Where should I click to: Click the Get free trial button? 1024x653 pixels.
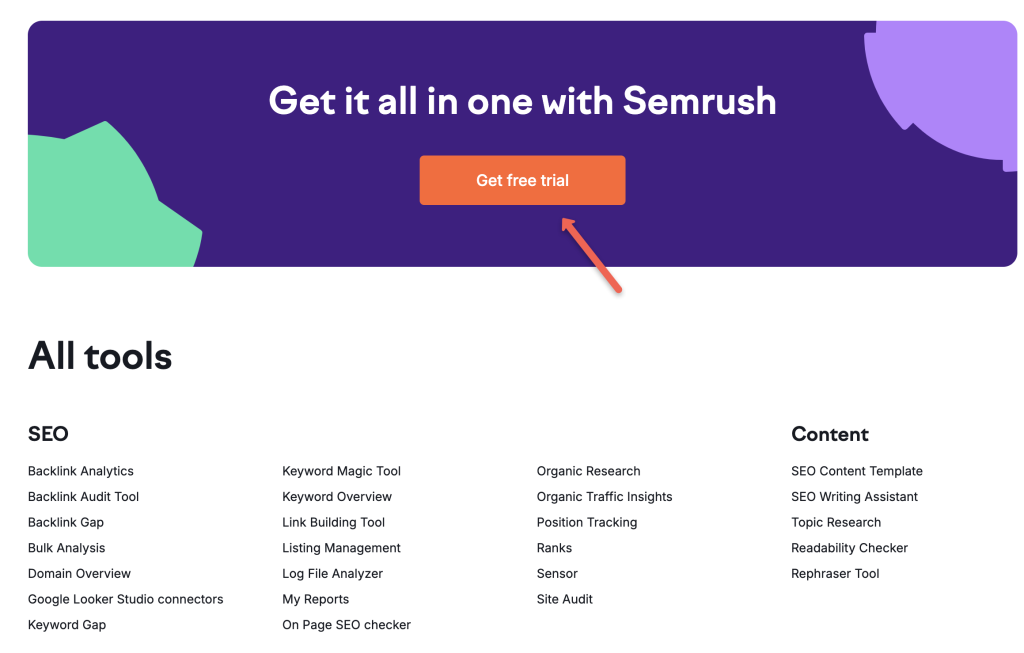coord(522,180)
